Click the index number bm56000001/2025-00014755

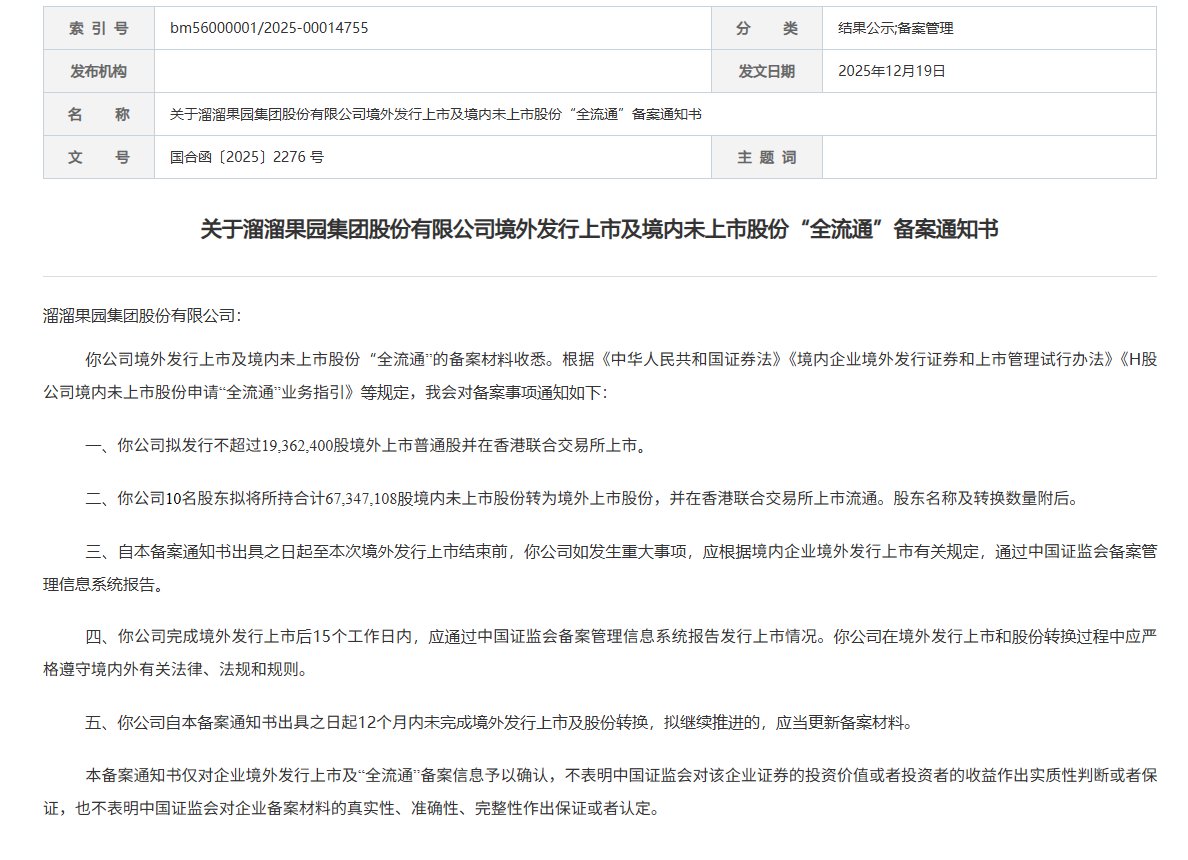click(269, 28)
